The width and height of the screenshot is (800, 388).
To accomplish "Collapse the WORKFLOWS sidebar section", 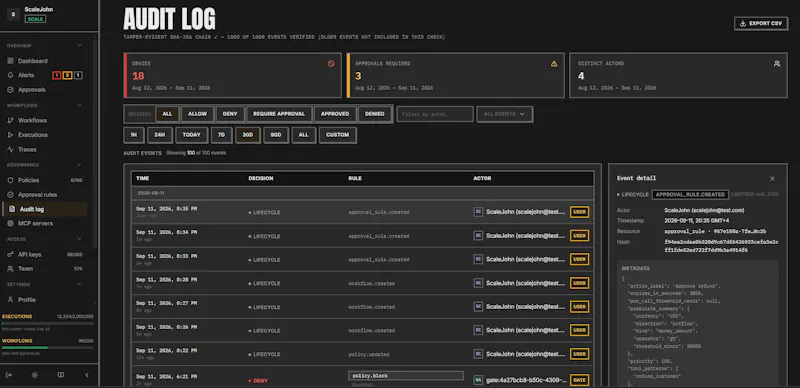I will 79,106.
